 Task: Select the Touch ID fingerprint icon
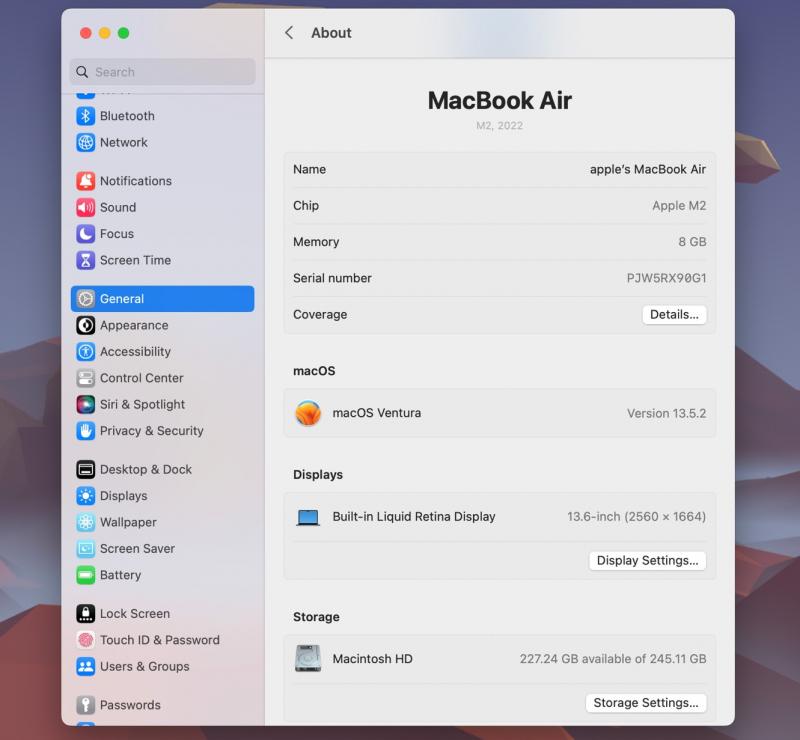coord(85,640)
